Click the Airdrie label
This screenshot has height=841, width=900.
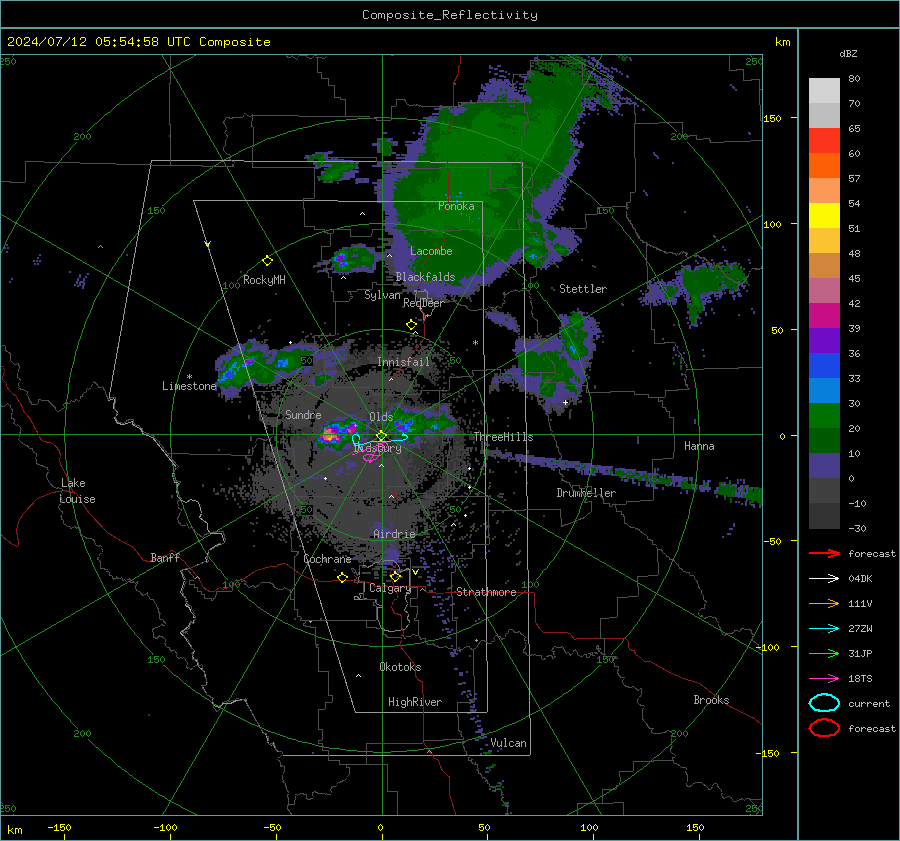coord(394,534)
